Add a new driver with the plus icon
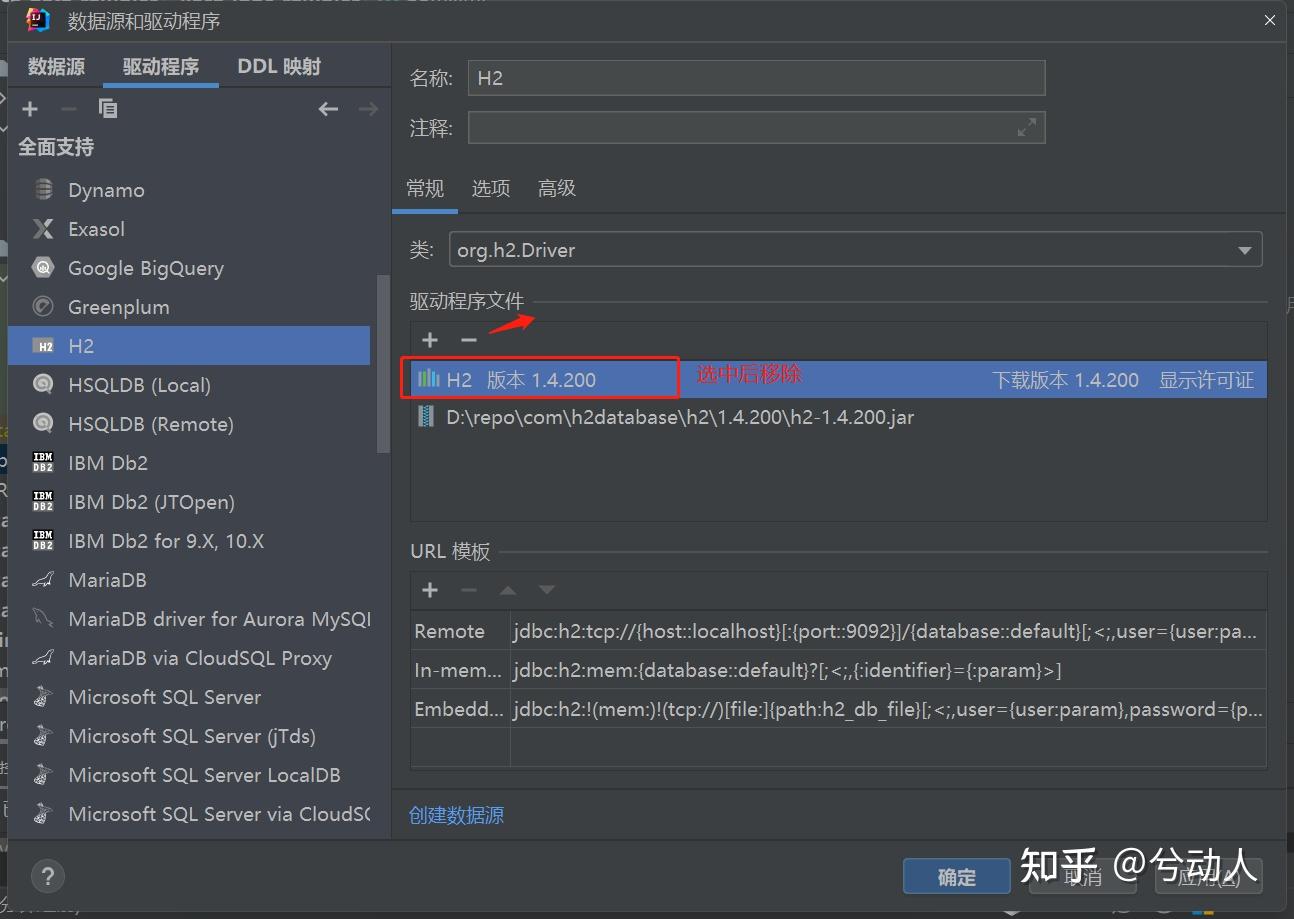 tap(29, 109)
